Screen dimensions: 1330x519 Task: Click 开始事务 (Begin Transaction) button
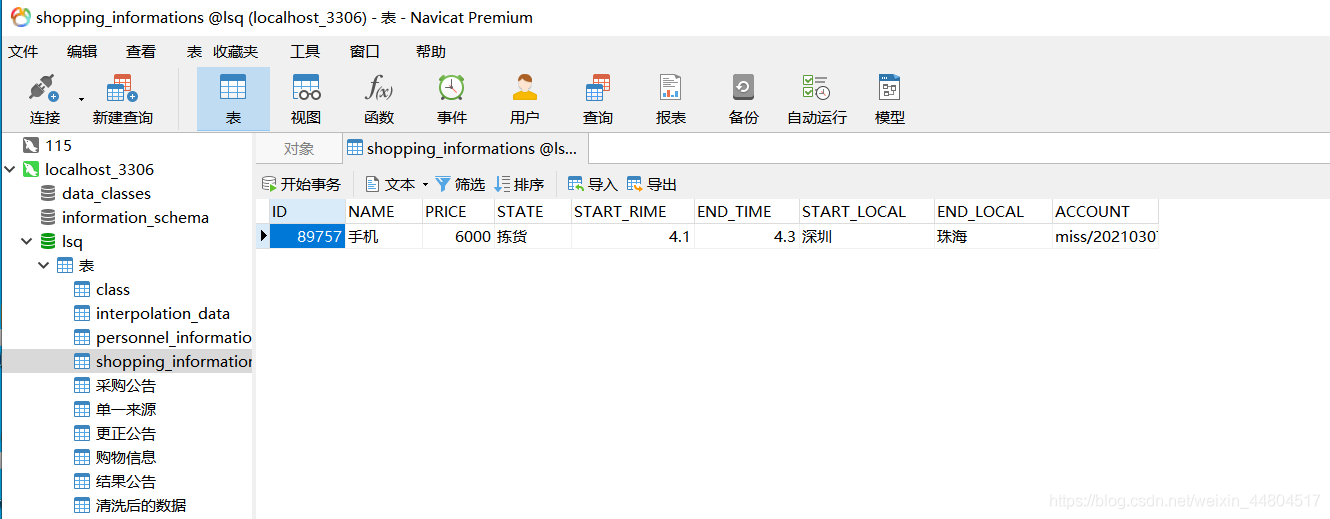click(301, 184)
